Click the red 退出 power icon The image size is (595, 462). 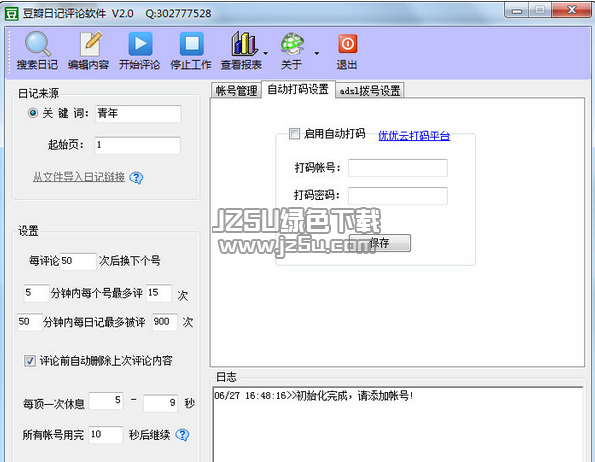348,44
